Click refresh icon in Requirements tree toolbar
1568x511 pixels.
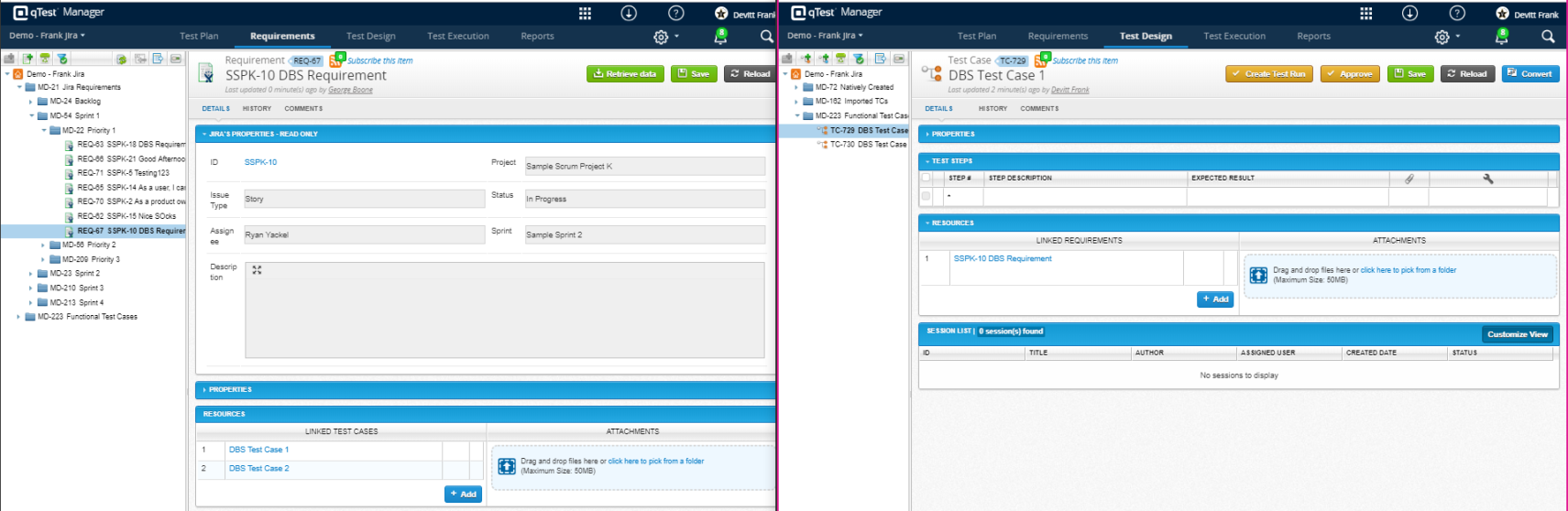coord(122,59)
